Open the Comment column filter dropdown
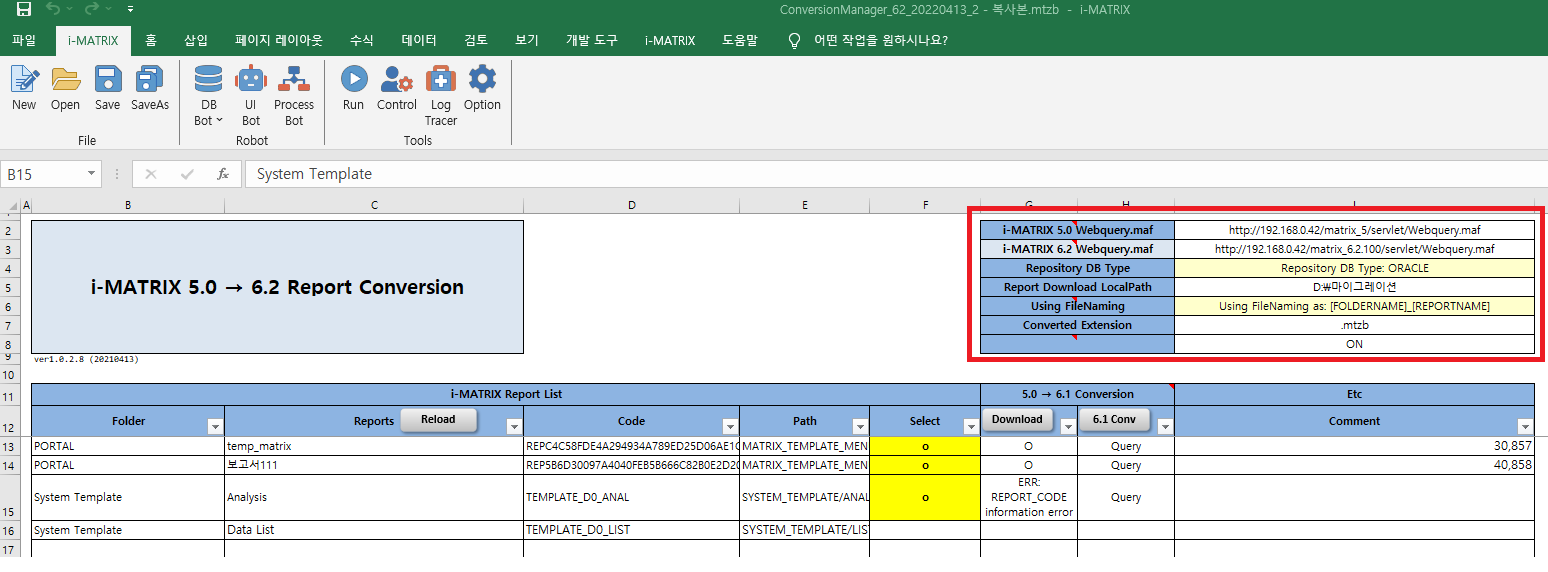Screen dimensions: 1548x572 1524,426
